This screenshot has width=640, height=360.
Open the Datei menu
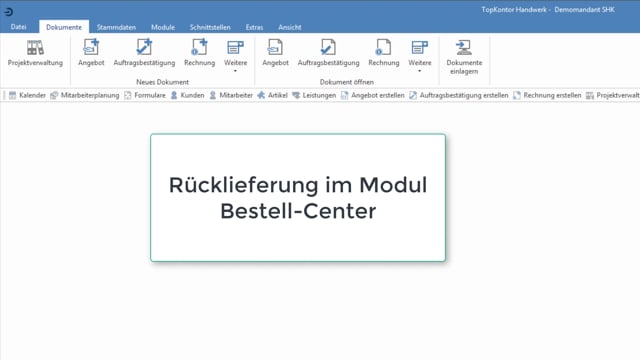pyautogui.click(x=18, y=27)
